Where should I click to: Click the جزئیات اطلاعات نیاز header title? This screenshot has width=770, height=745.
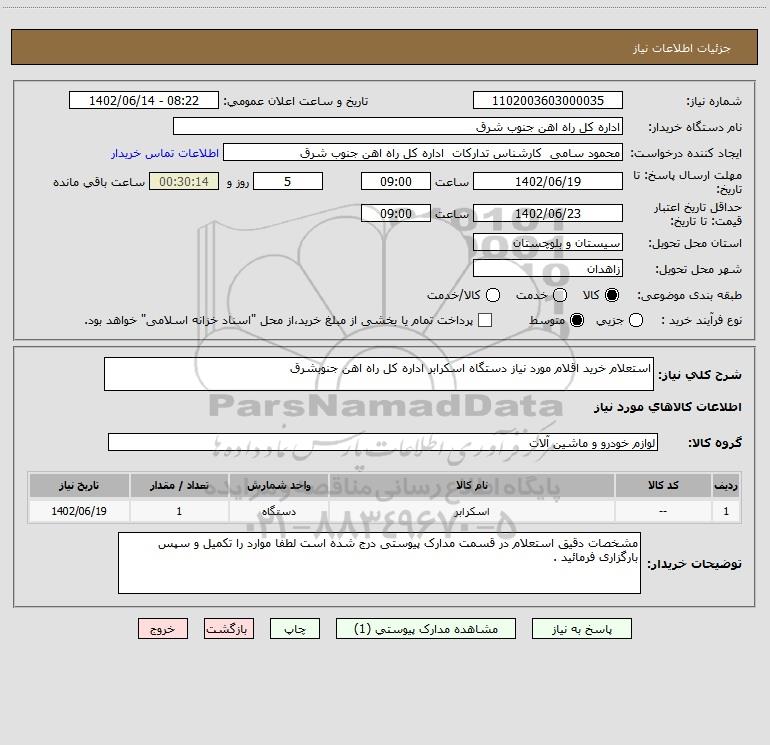(x=682, y=48)
